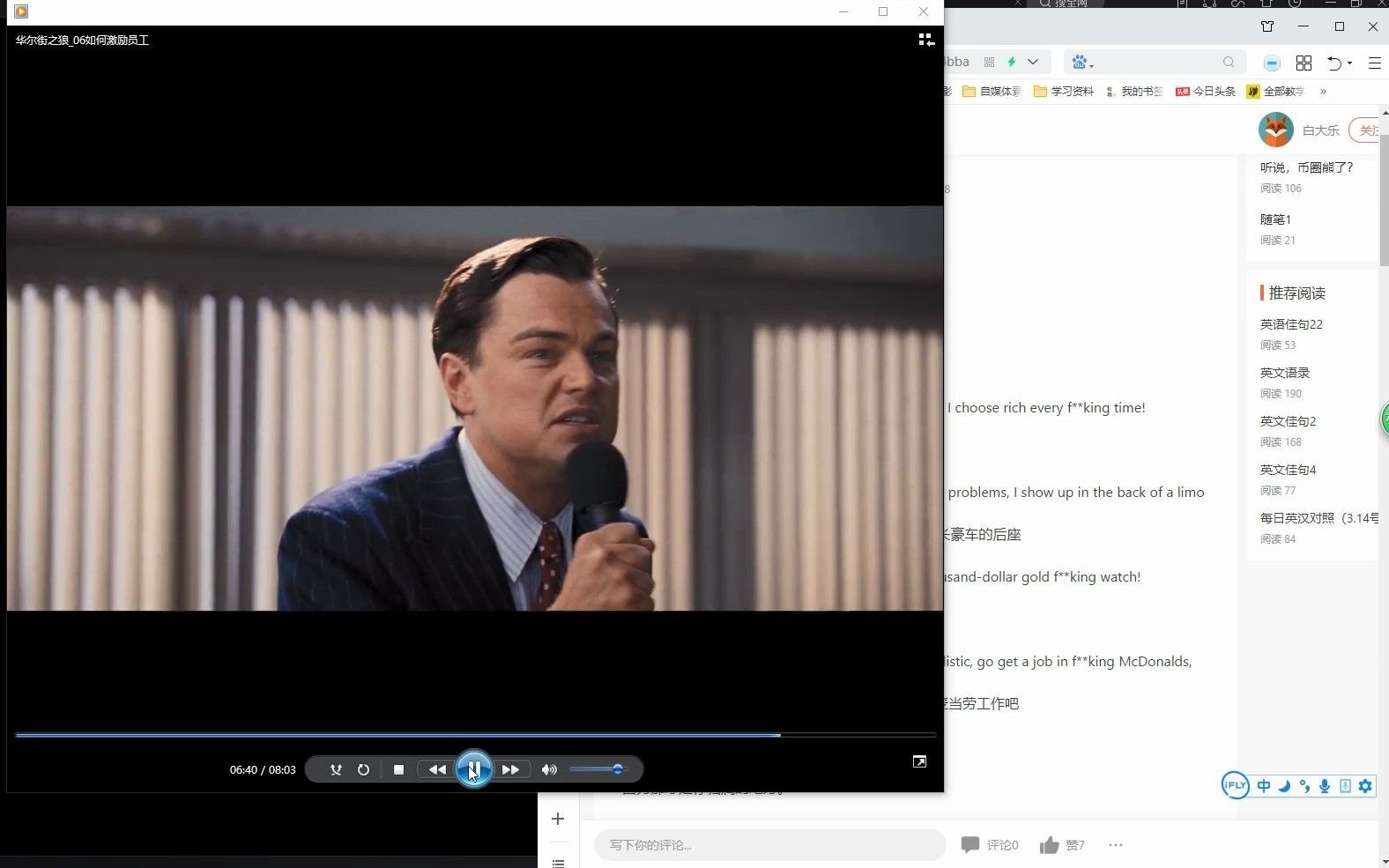Open article 听说，币圈崩了？

click(1306, 167)
